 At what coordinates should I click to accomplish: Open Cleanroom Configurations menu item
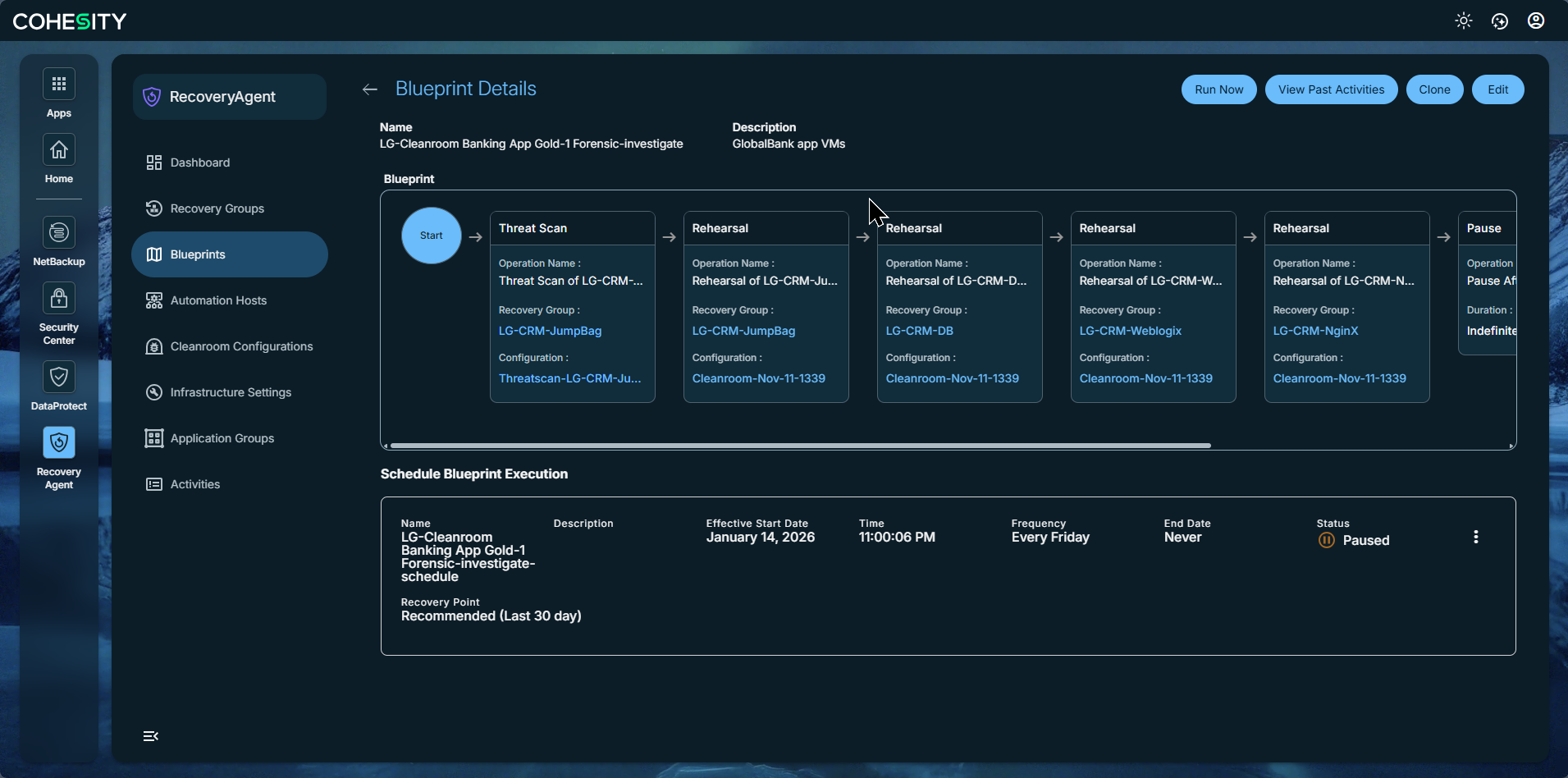click(230, 346)
